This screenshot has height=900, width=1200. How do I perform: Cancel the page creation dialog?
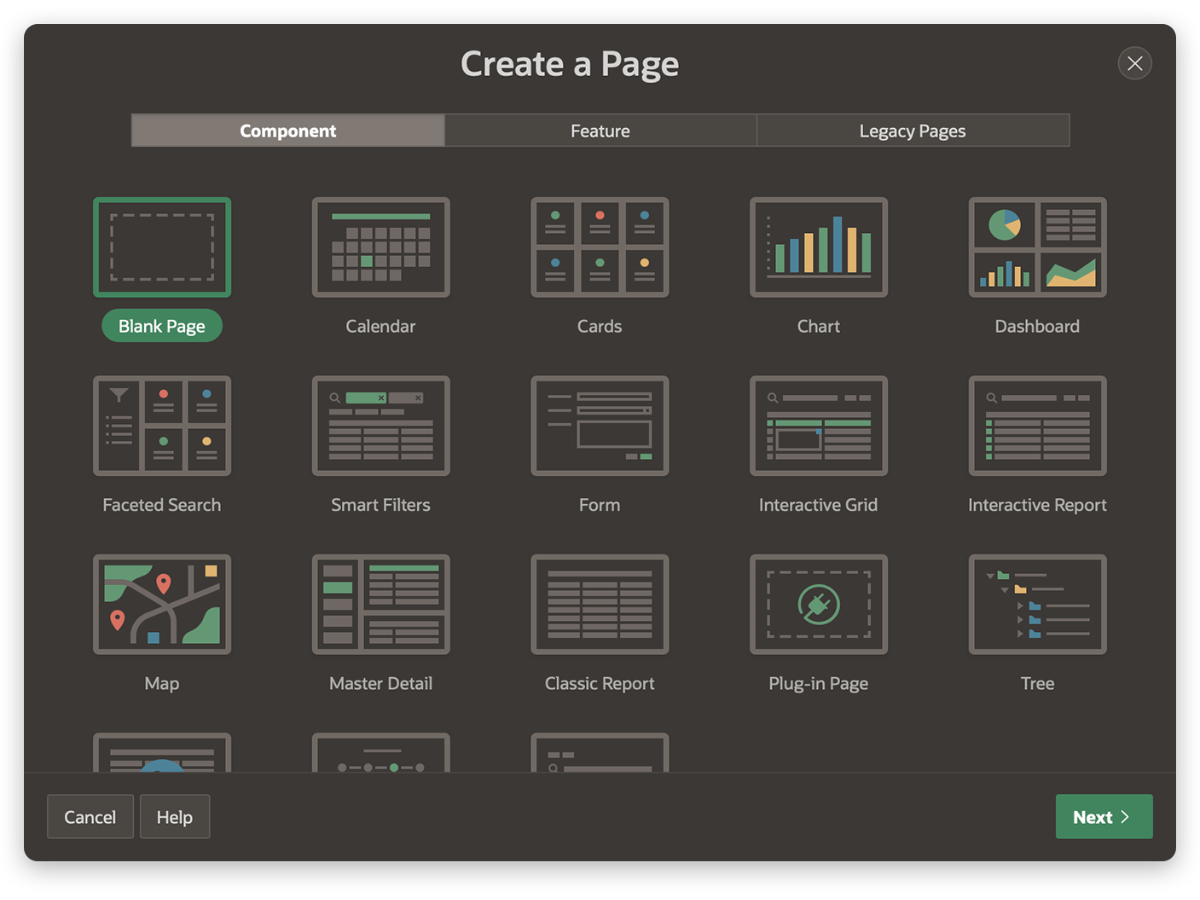pos(90,817)
